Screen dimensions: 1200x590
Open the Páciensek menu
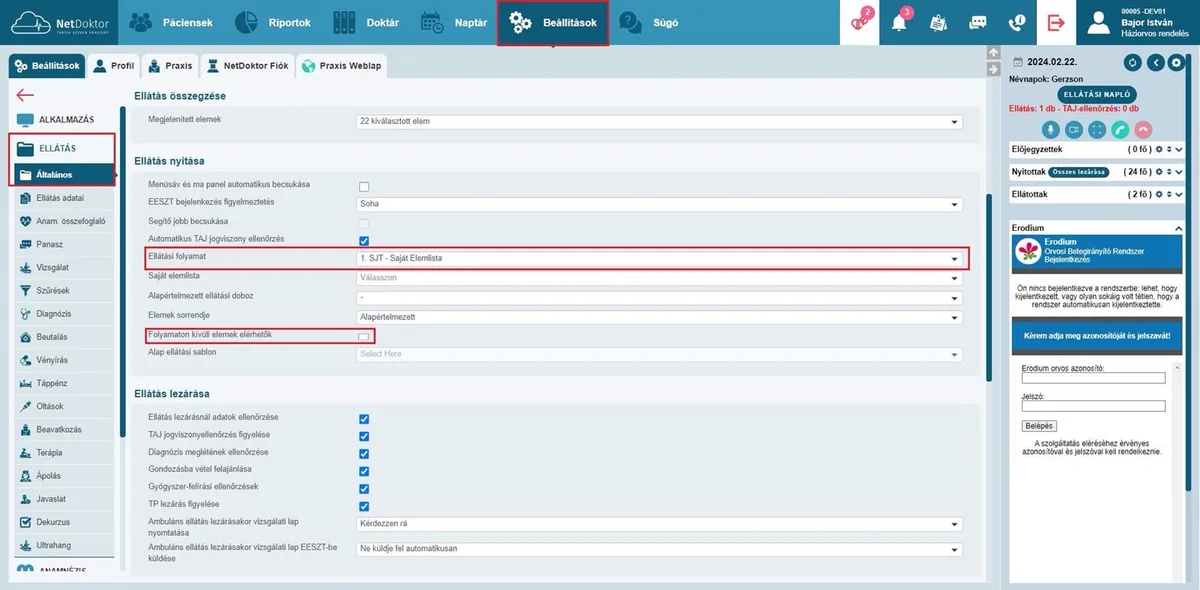tap(171, 22)
